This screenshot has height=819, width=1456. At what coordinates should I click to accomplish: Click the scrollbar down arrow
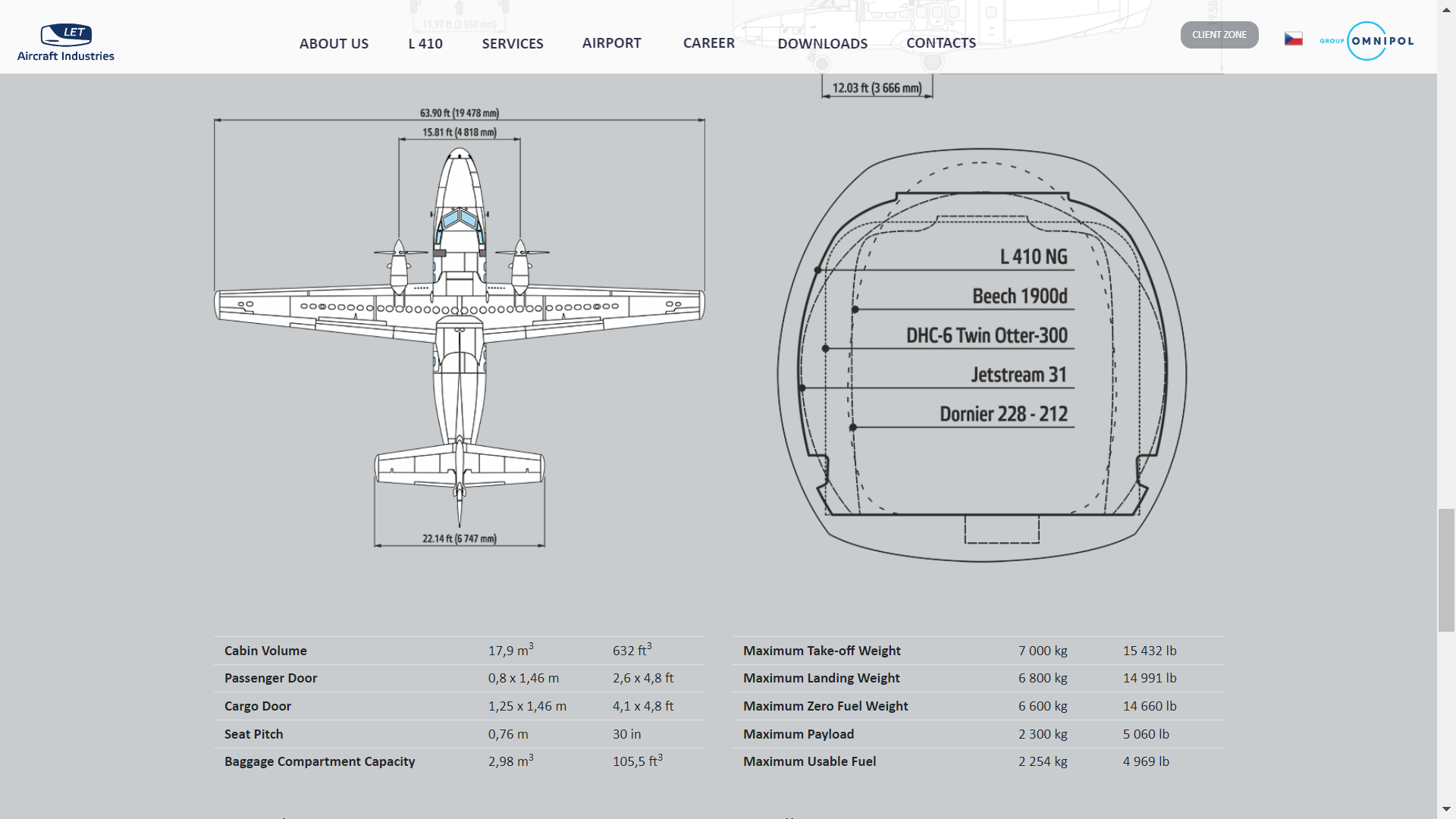coord(1446,810)
